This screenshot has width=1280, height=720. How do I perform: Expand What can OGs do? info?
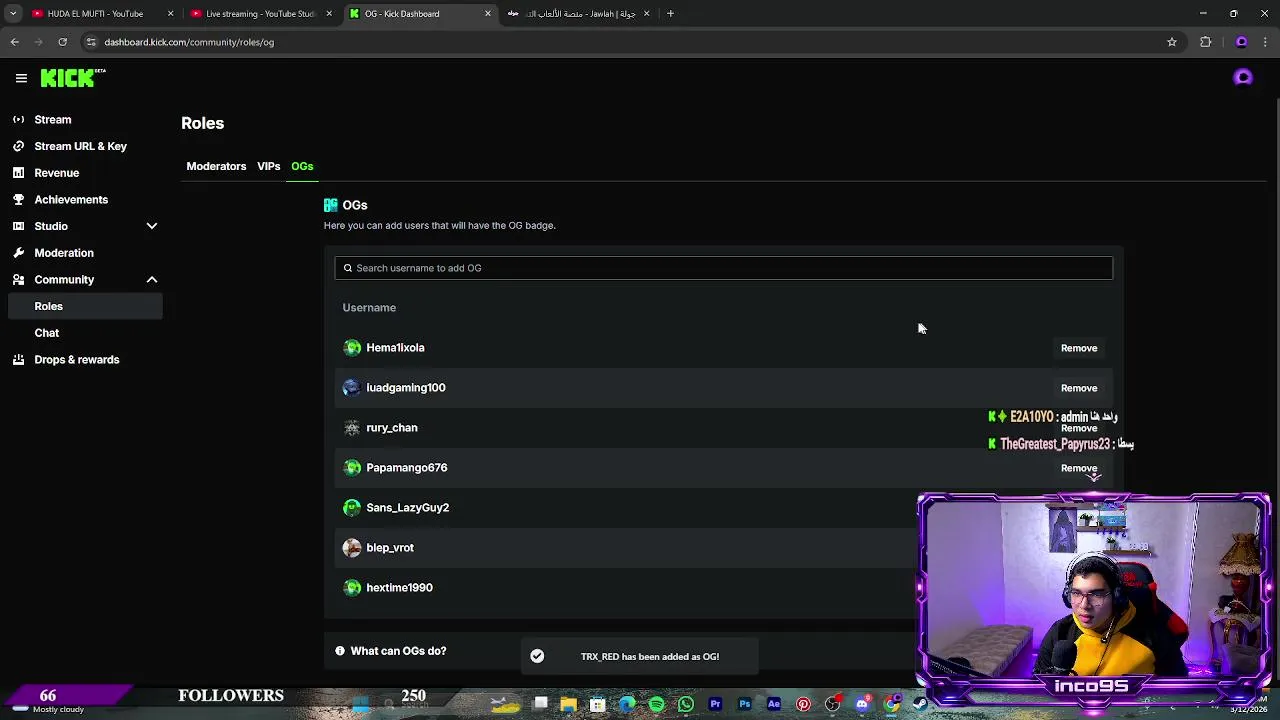398,651
